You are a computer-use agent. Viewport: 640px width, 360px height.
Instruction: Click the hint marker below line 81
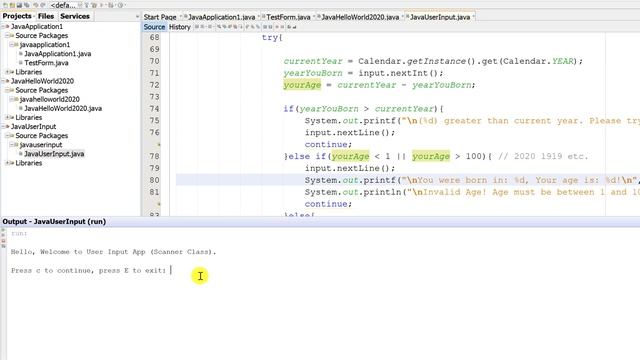(x=158, y=204)
